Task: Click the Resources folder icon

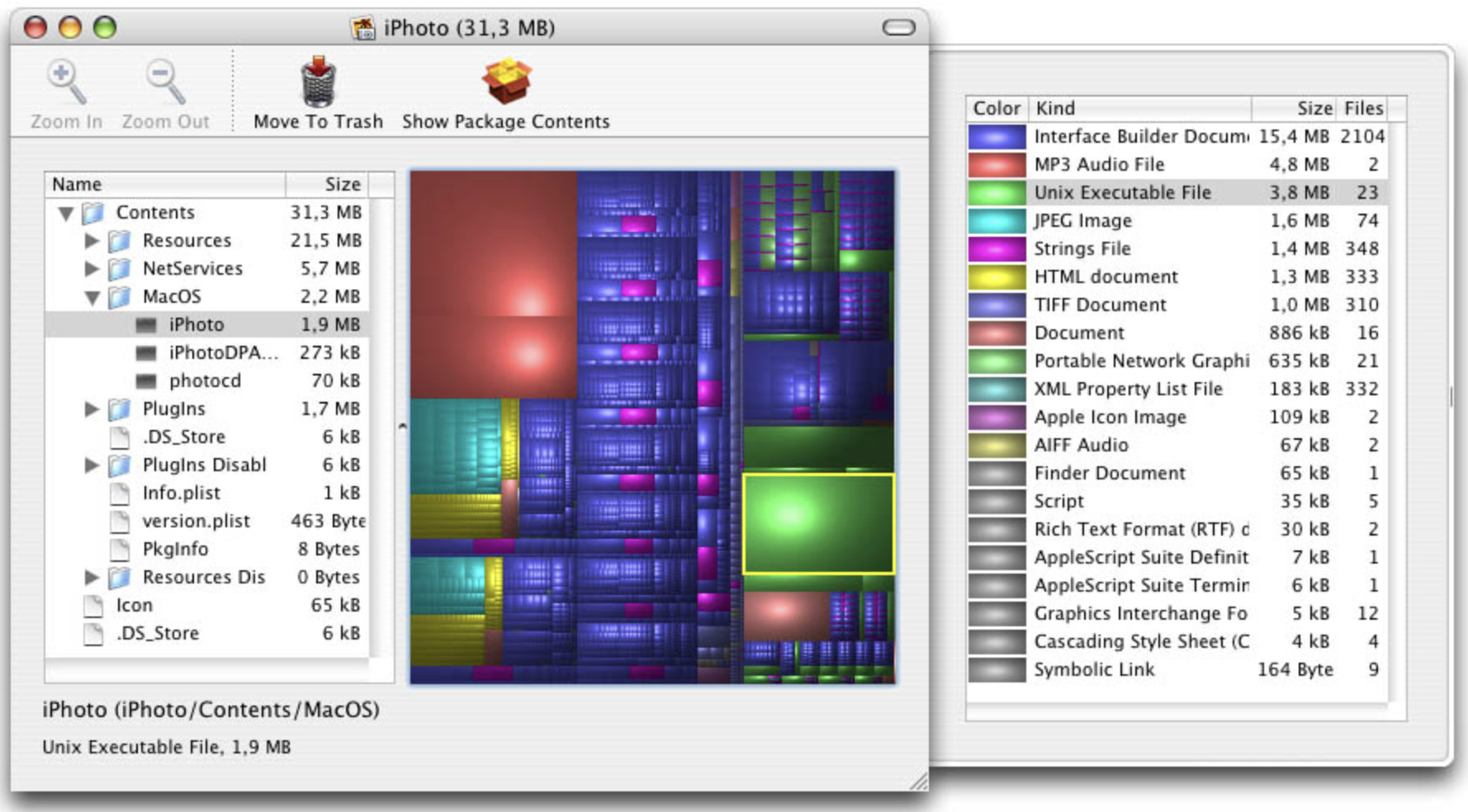Action: [x=120, y=240]
